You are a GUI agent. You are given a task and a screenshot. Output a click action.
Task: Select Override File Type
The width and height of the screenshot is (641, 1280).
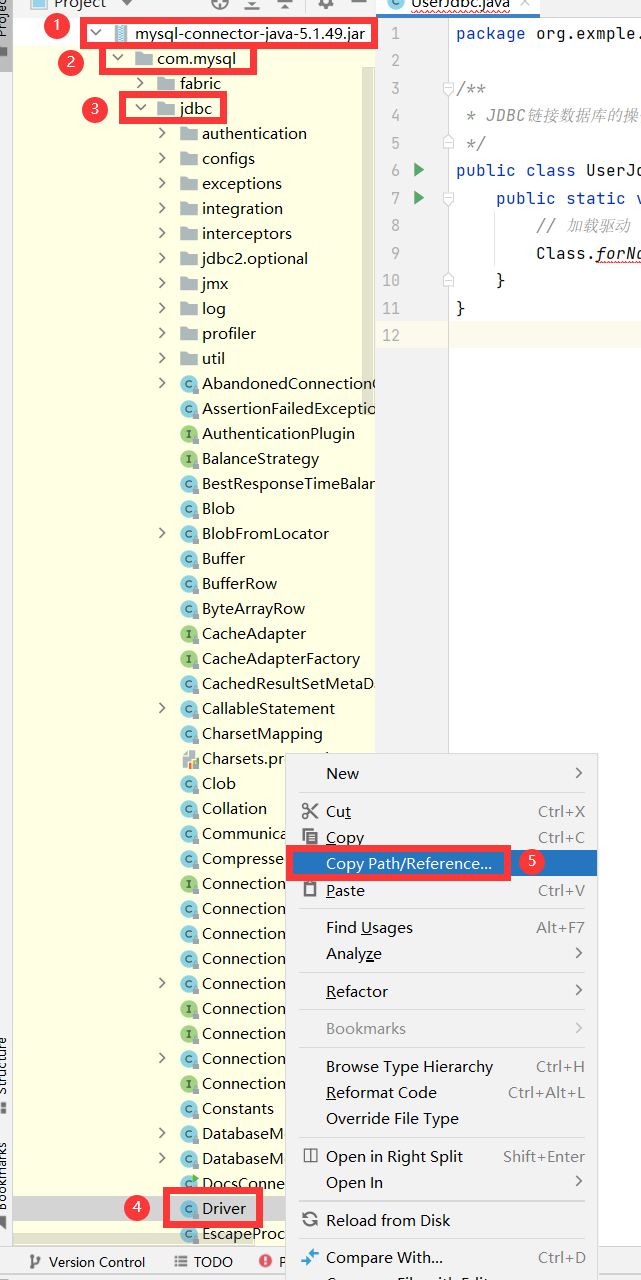(442, 1118)
